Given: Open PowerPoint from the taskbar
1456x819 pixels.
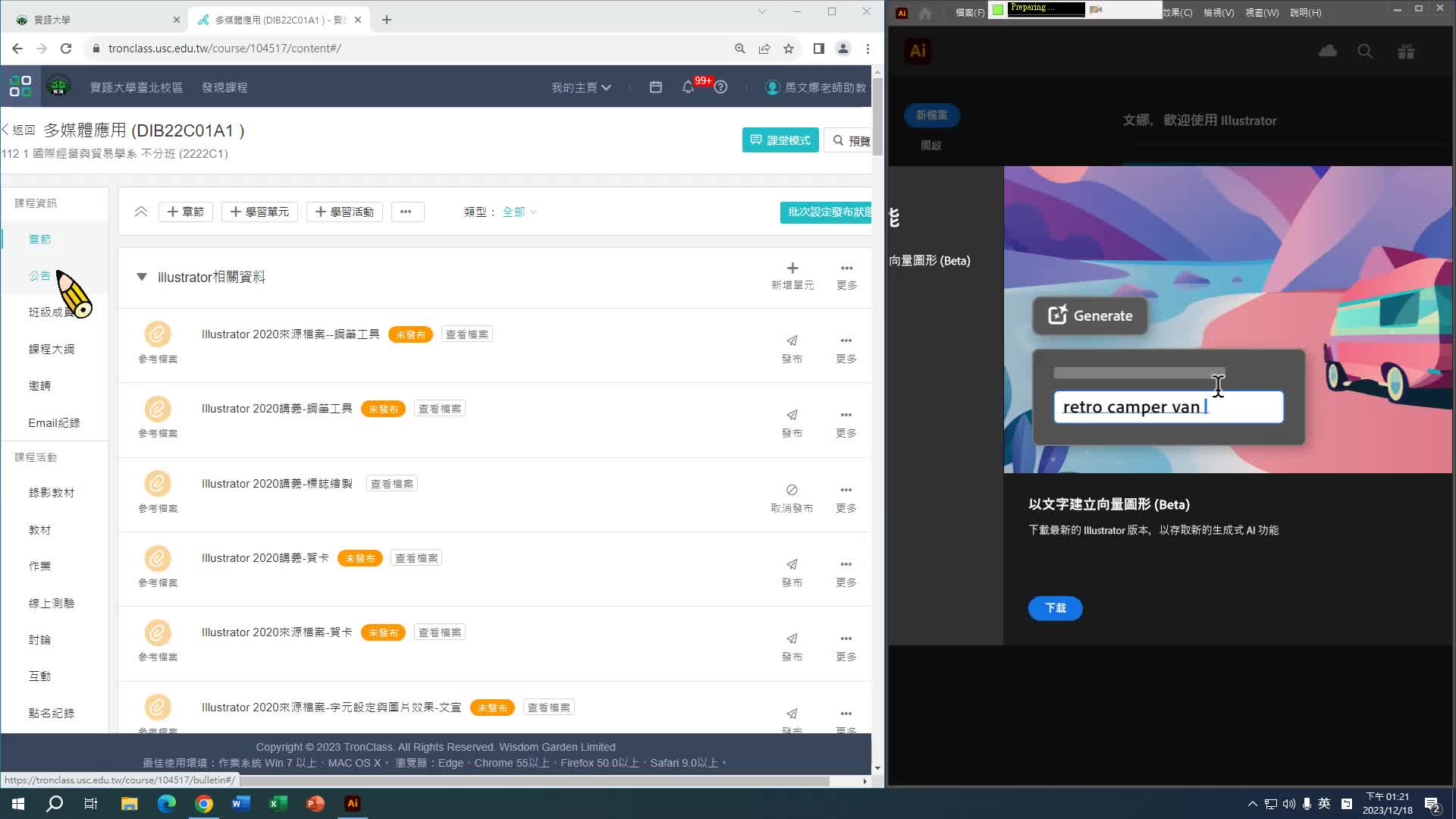Looking at the screenshot, I should pos(315,803).
